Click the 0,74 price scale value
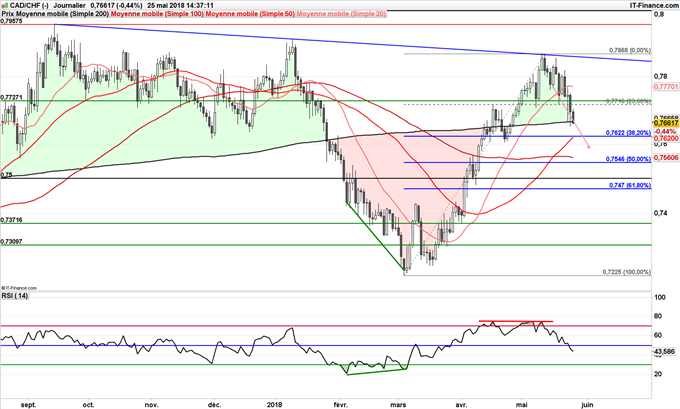 [660, 213]
